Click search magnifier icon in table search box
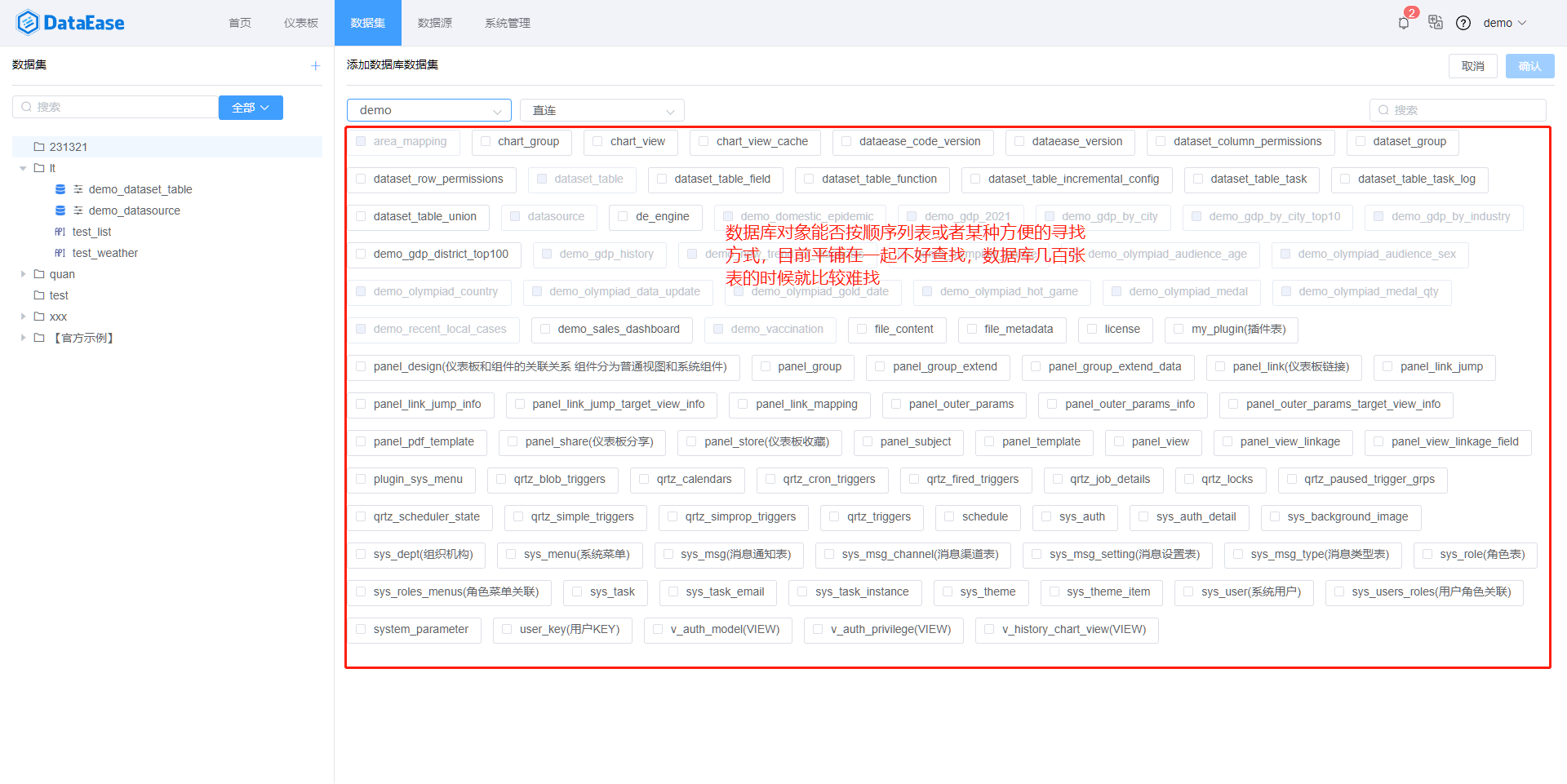The image size is (1567, 784). pos(1383,110)
